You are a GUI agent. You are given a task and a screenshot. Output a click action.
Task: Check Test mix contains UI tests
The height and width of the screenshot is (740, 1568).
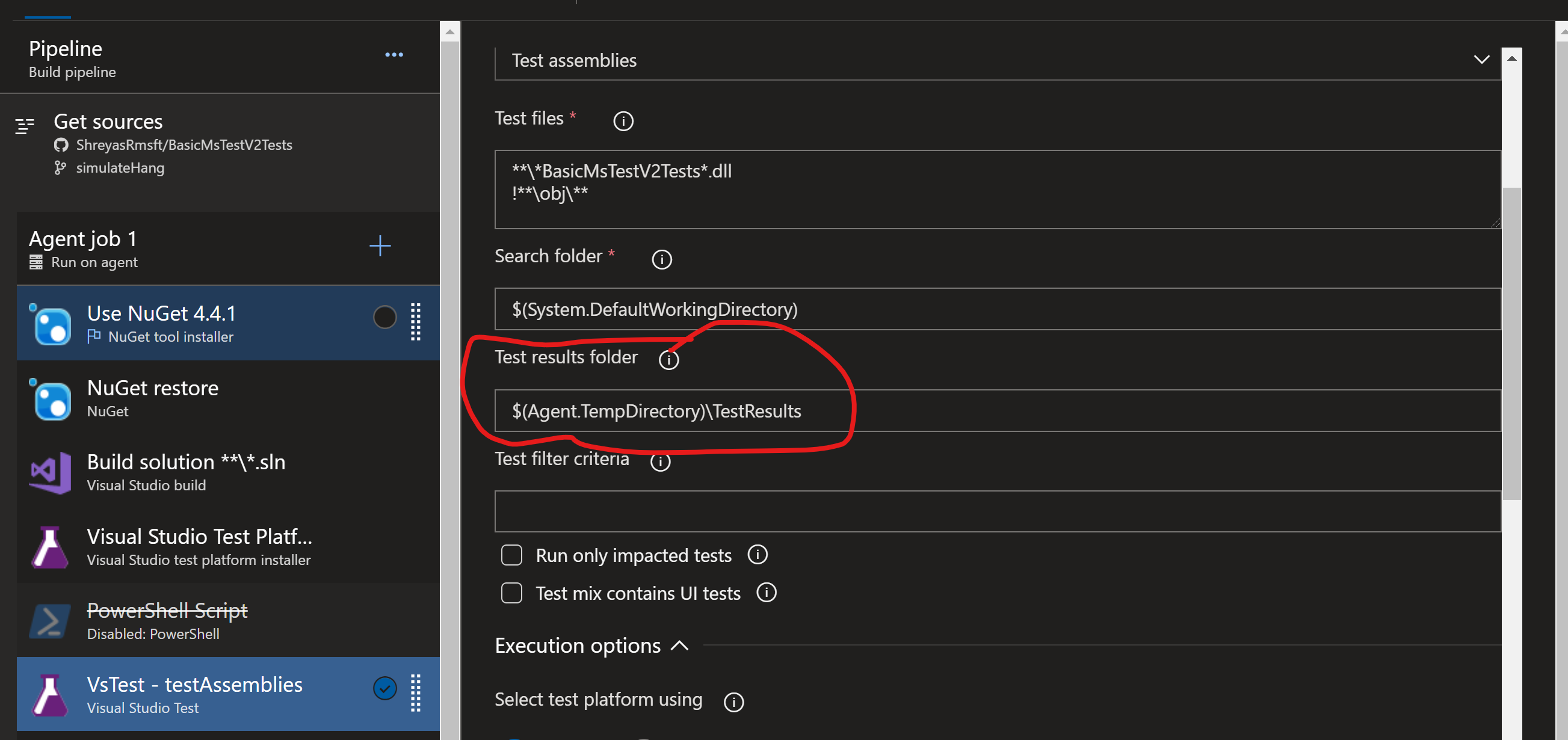[x=511, y=593]
